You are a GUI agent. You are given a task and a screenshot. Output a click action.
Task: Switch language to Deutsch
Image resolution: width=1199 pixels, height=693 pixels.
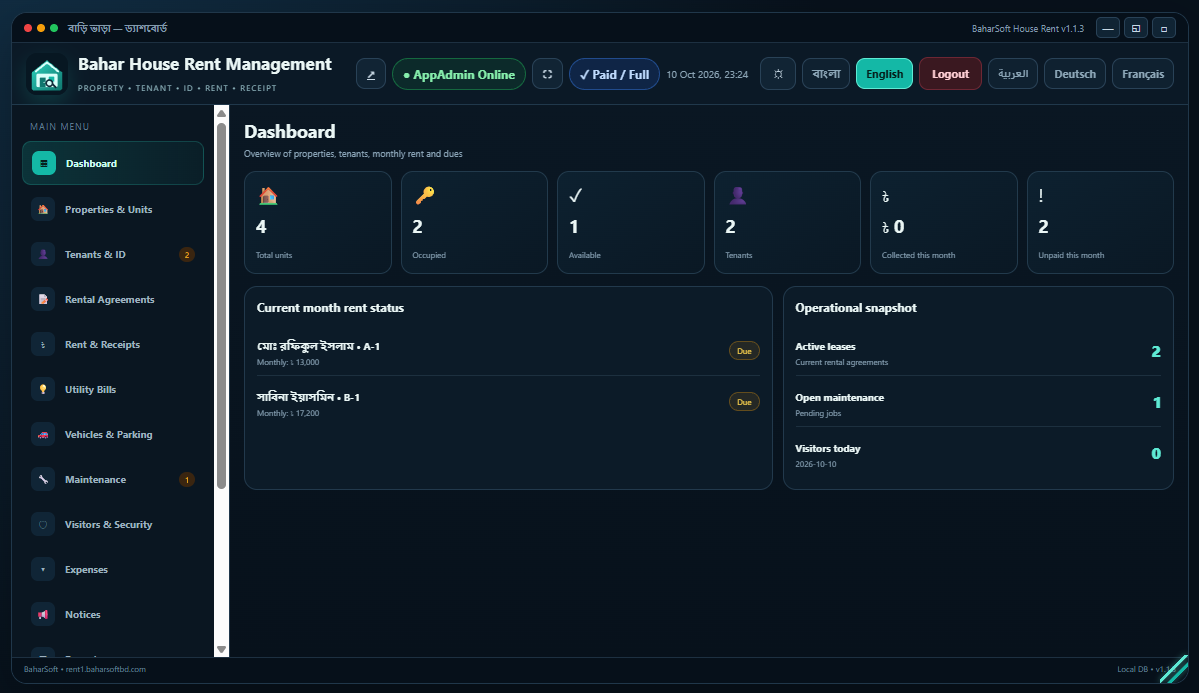(x=1075, y=74)
